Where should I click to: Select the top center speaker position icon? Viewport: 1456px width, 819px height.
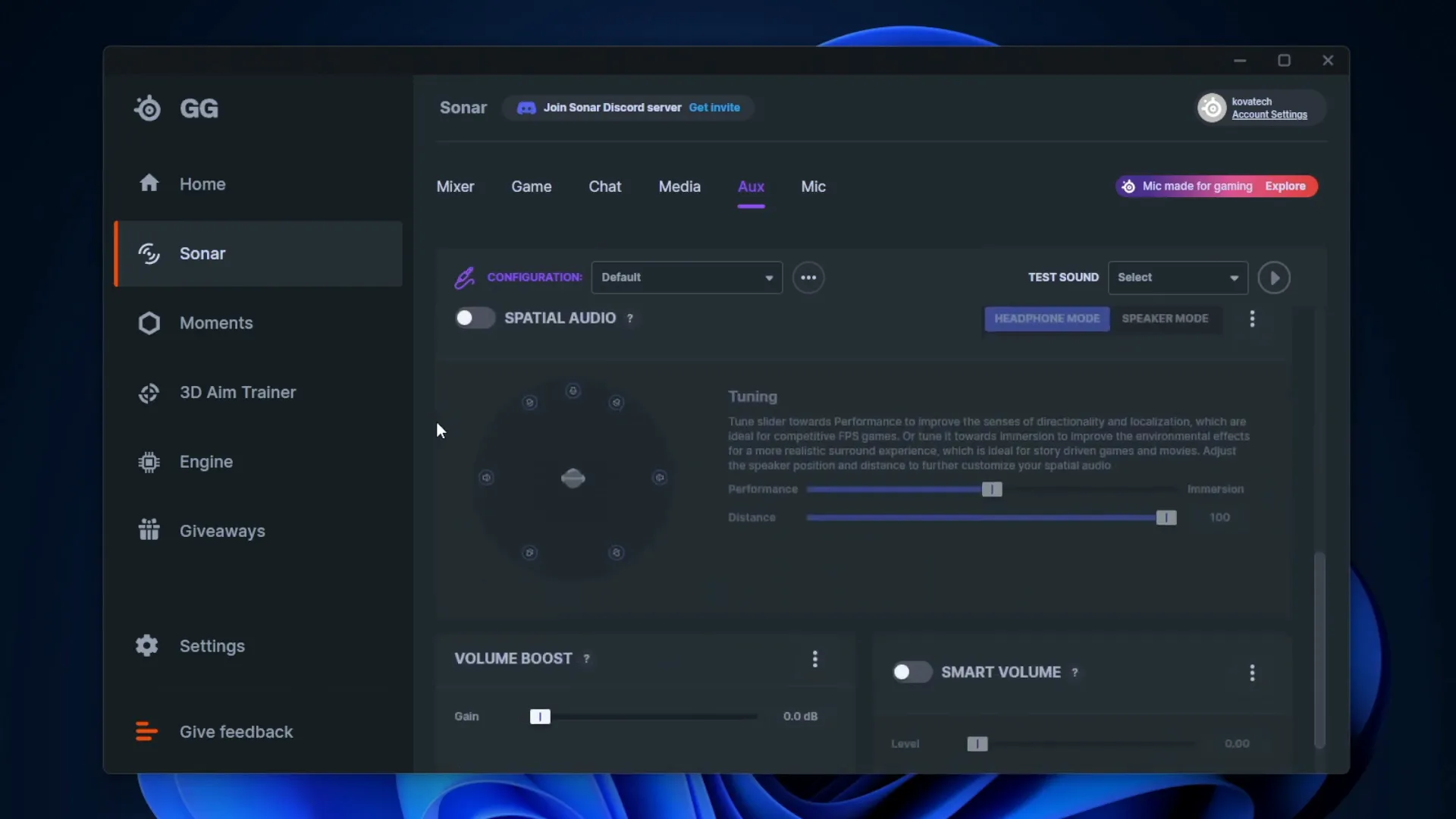[x=573, y=391]
